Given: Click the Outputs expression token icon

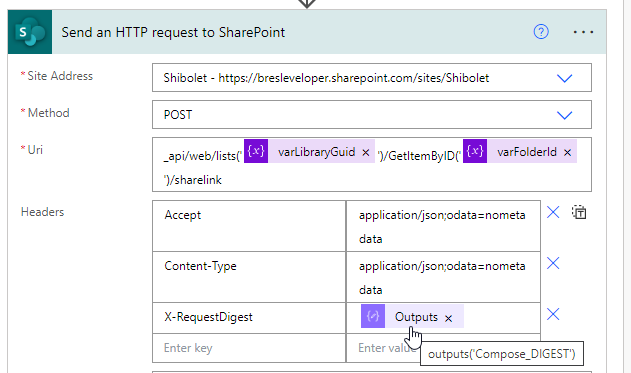Looking at the screenshot, I should (373, 316).
